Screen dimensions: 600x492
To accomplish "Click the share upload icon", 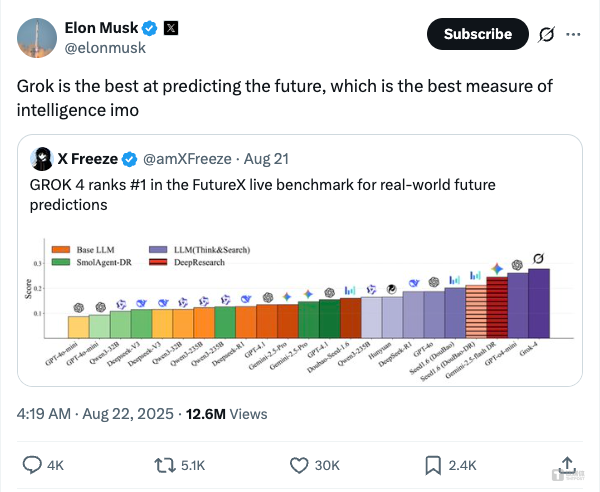I will 567,464.
